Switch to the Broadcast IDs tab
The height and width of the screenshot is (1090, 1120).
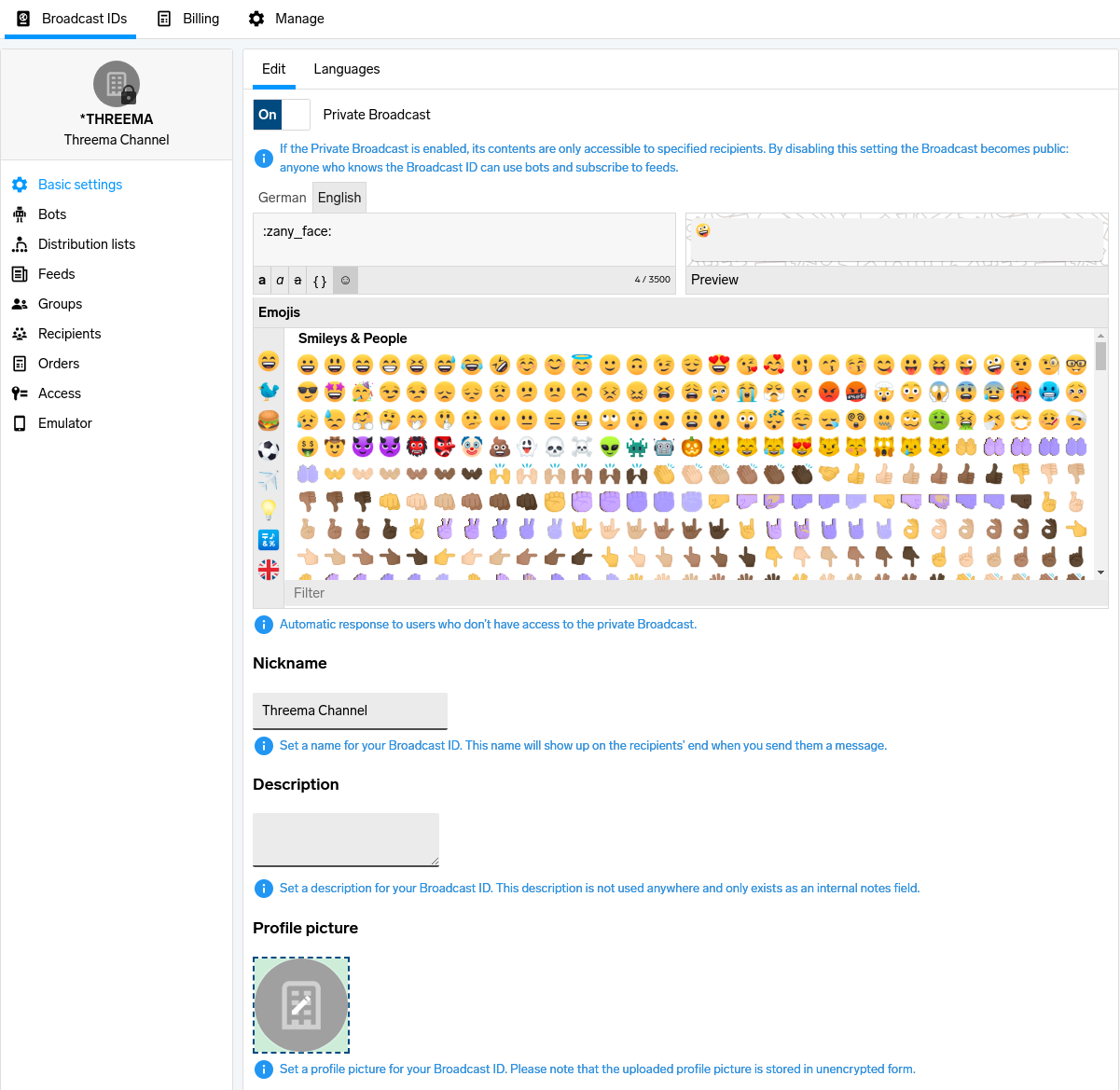(x=71, y=19)
